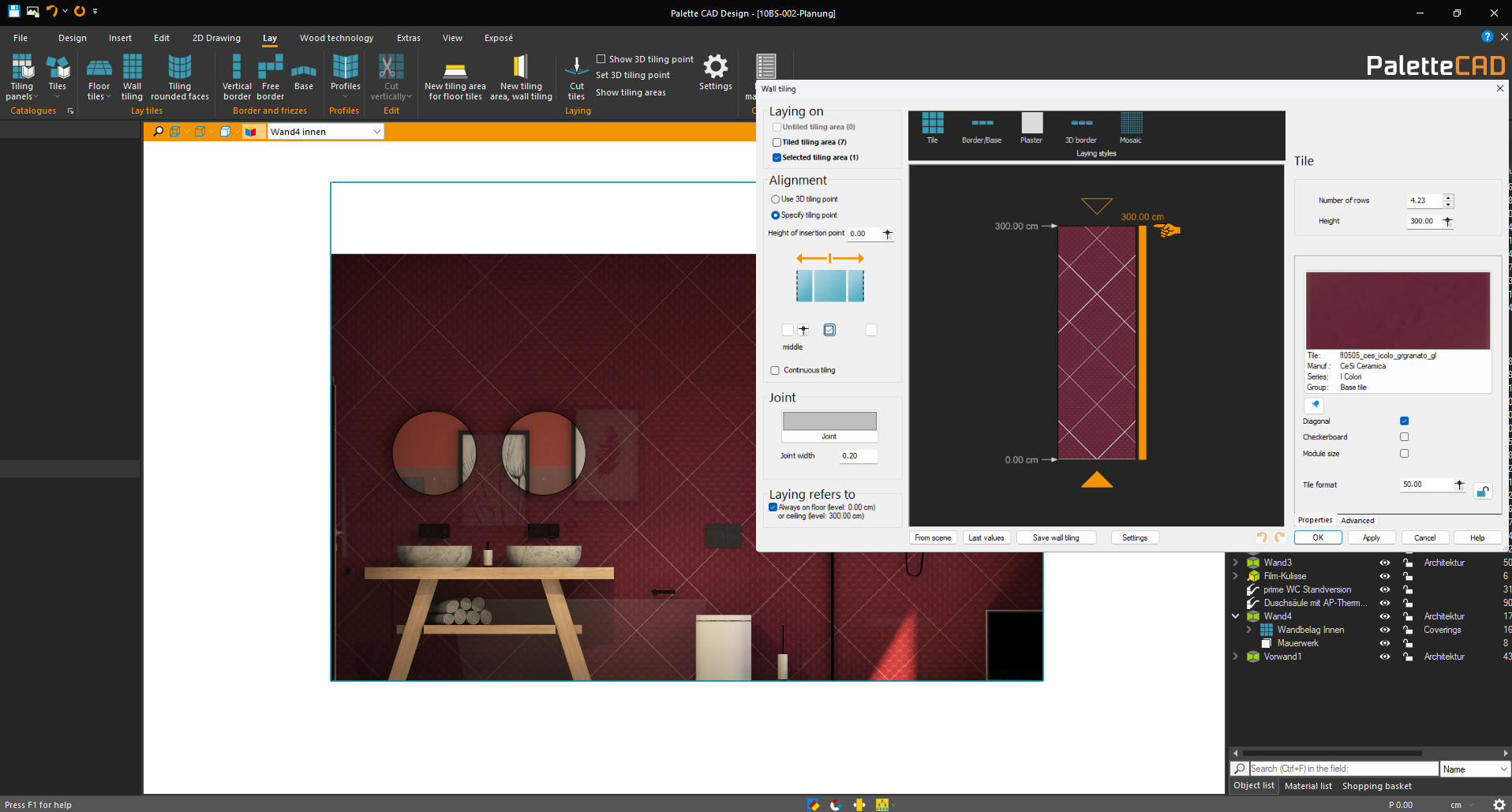Open the Wand4 innen view dropdown
The image size is (1512, 812).
[376, 132]
